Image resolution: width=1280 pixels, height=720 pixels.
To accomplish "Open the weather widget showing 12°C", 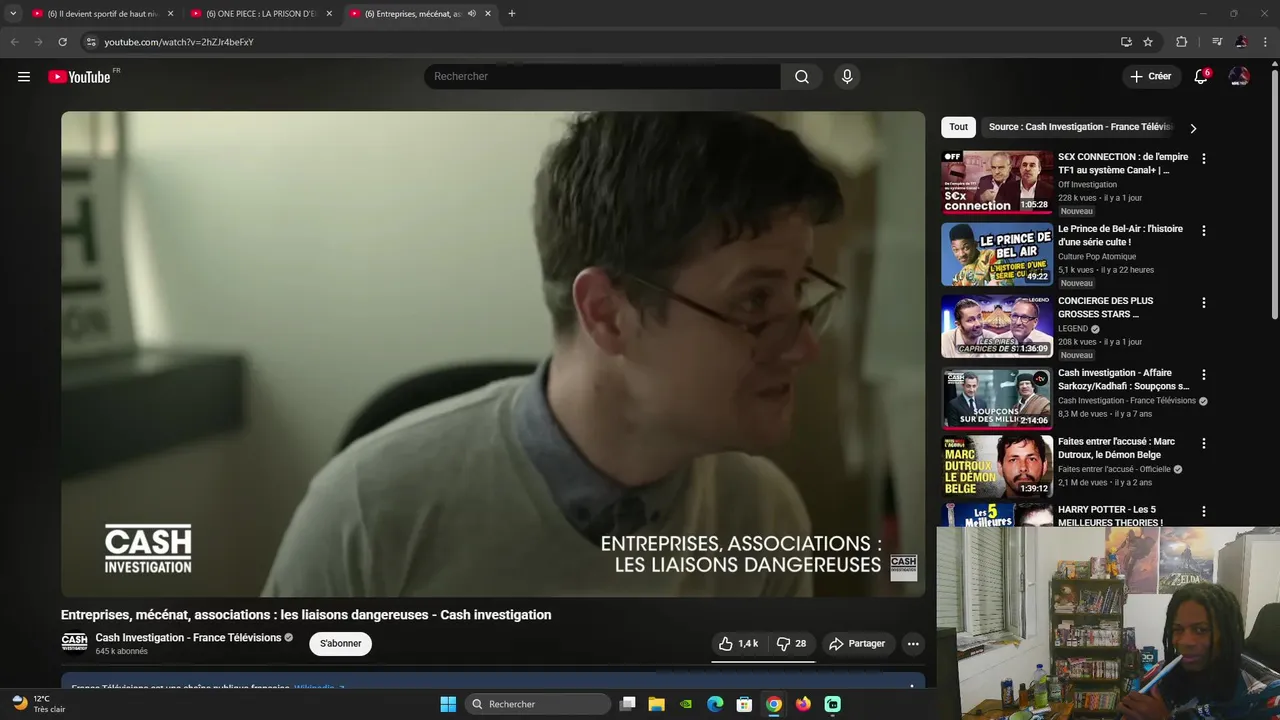I will pos(38,704).
